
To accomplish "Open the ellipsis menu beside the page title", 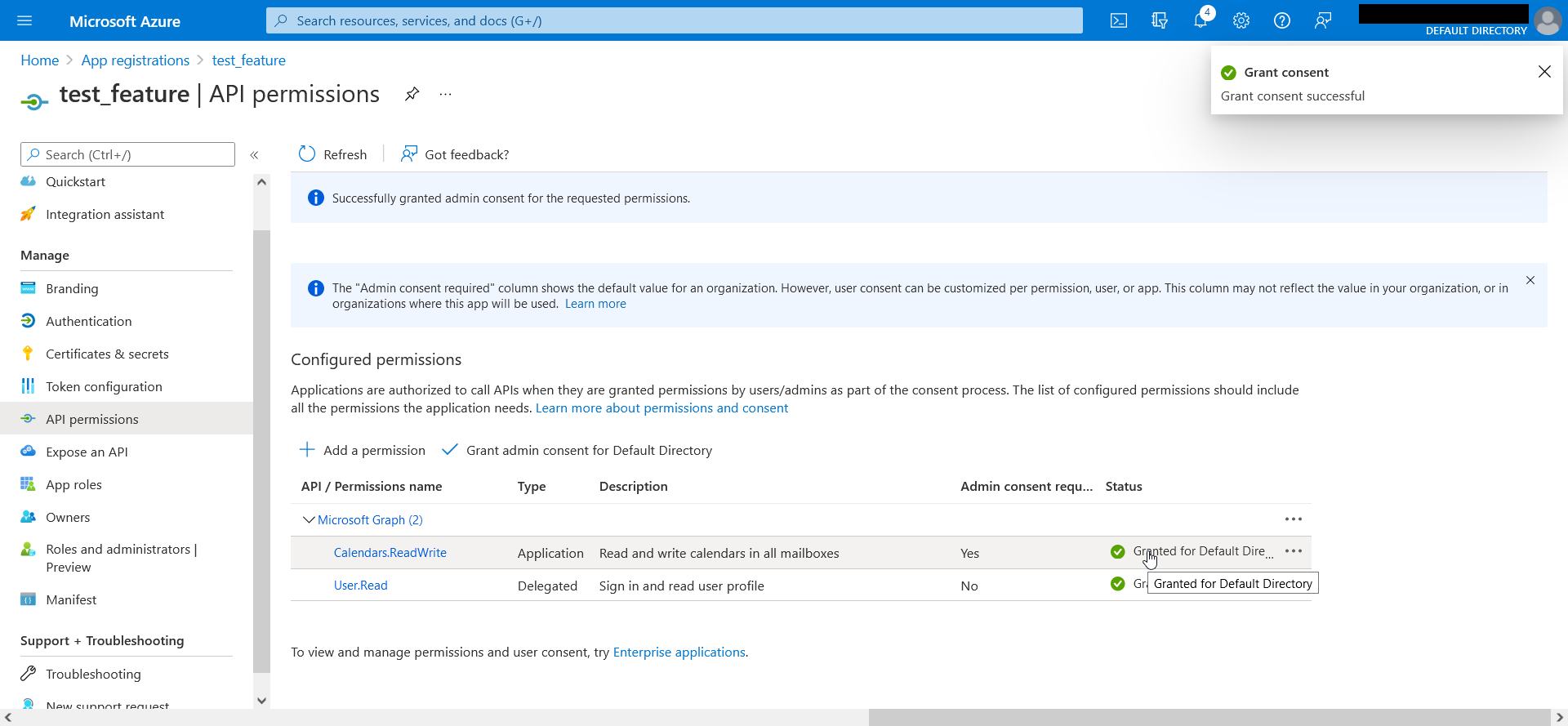I will coord(445,94).
